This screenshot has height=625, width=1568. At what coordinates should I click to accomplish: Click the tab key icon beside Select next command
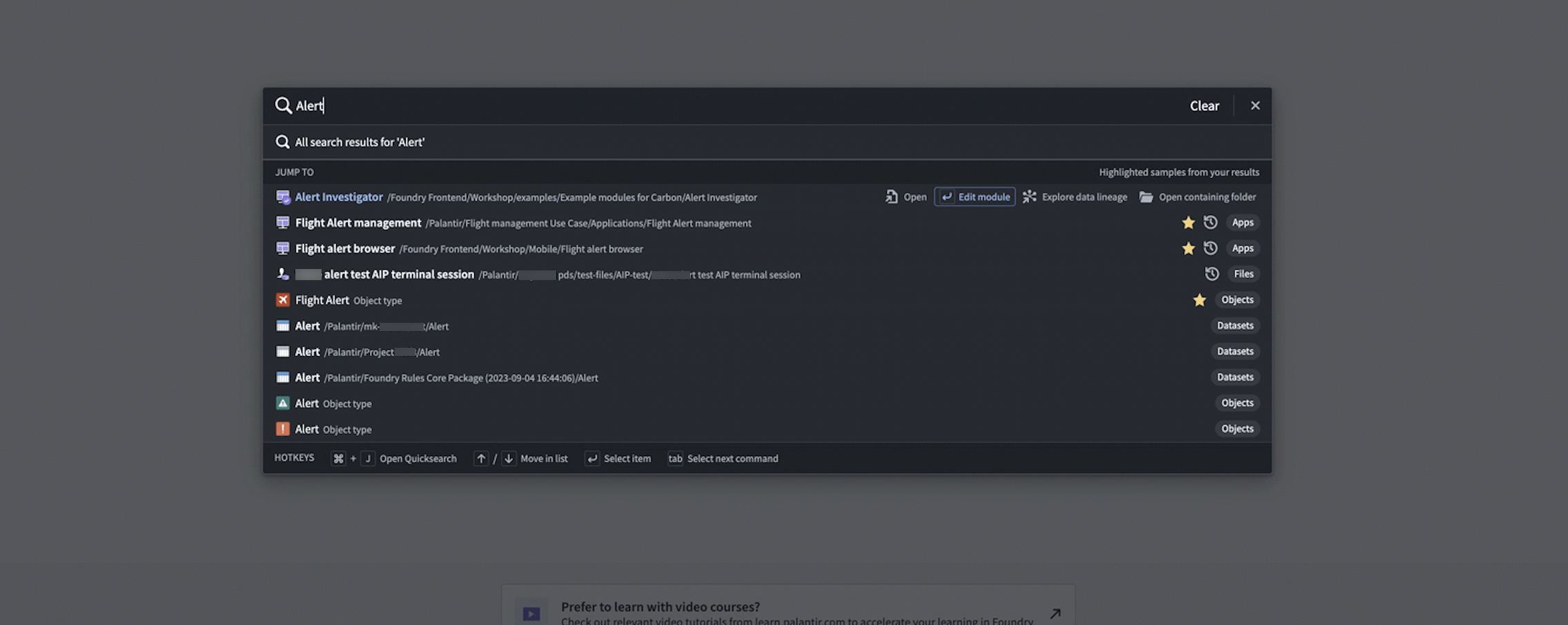(675, 459)
